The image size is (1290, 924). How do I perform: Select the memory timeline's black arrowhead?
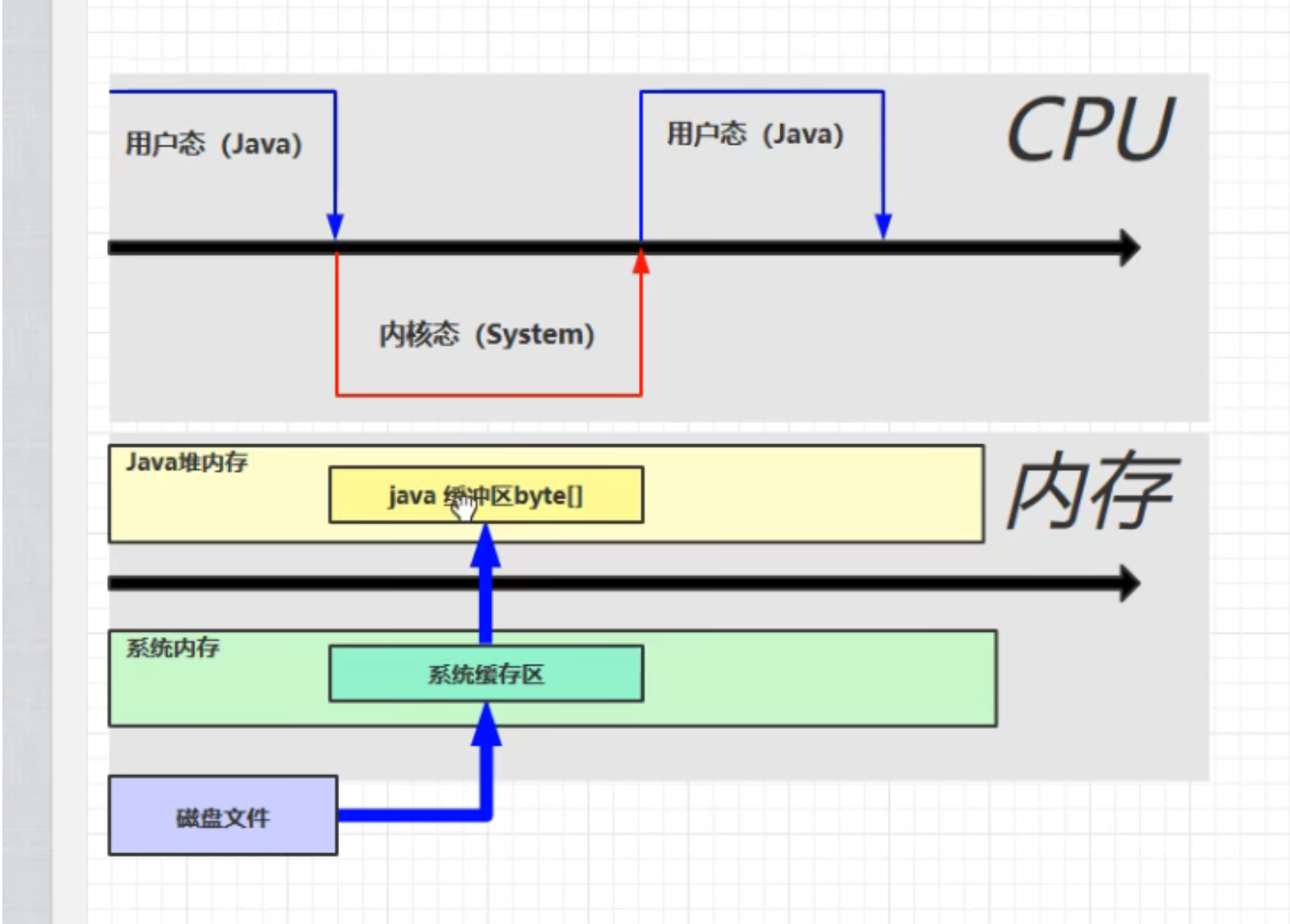pos(1129,583)
